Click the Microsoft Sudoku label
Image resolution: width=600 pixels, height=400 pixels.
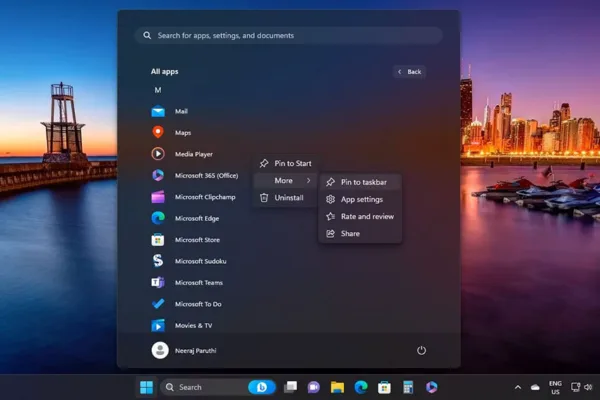[201, 261]
